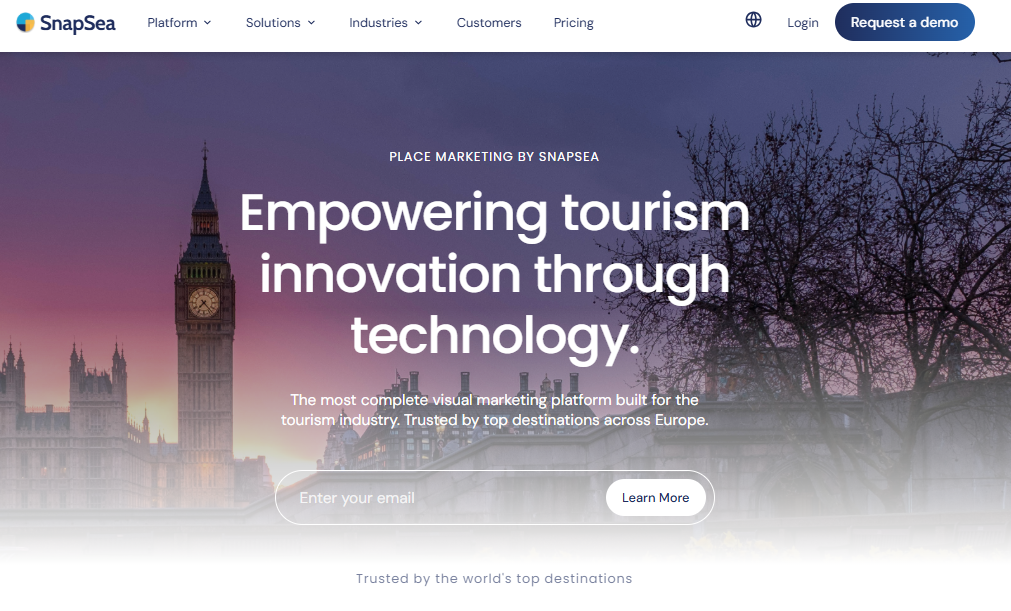Click the SnapSea logo icon
This screenshot has height=611, width=1011.
(25, 23)
